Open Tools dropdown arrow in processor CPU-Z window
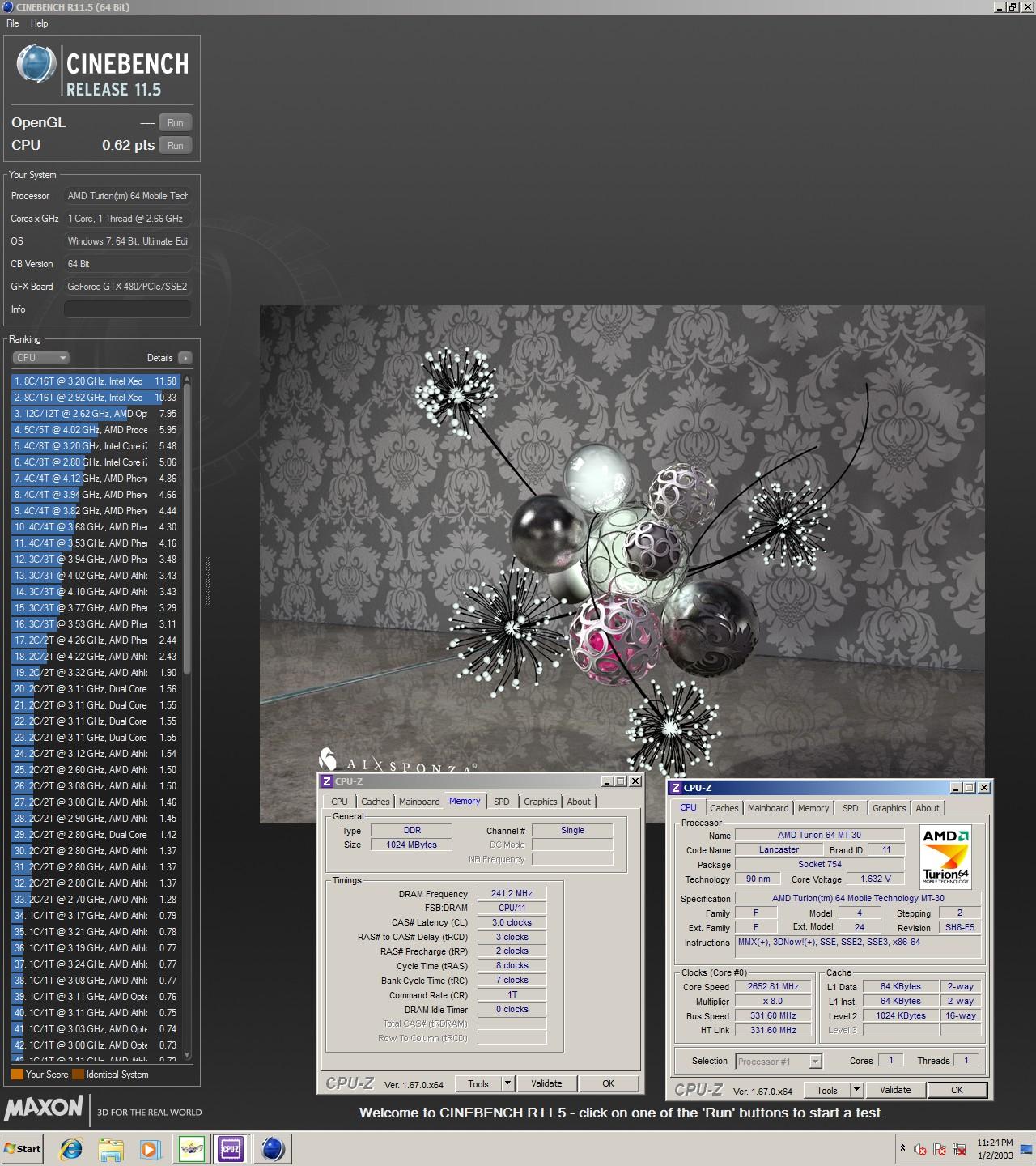The width and height of the screenshot is (1036, 1166). pos(856,1091)
